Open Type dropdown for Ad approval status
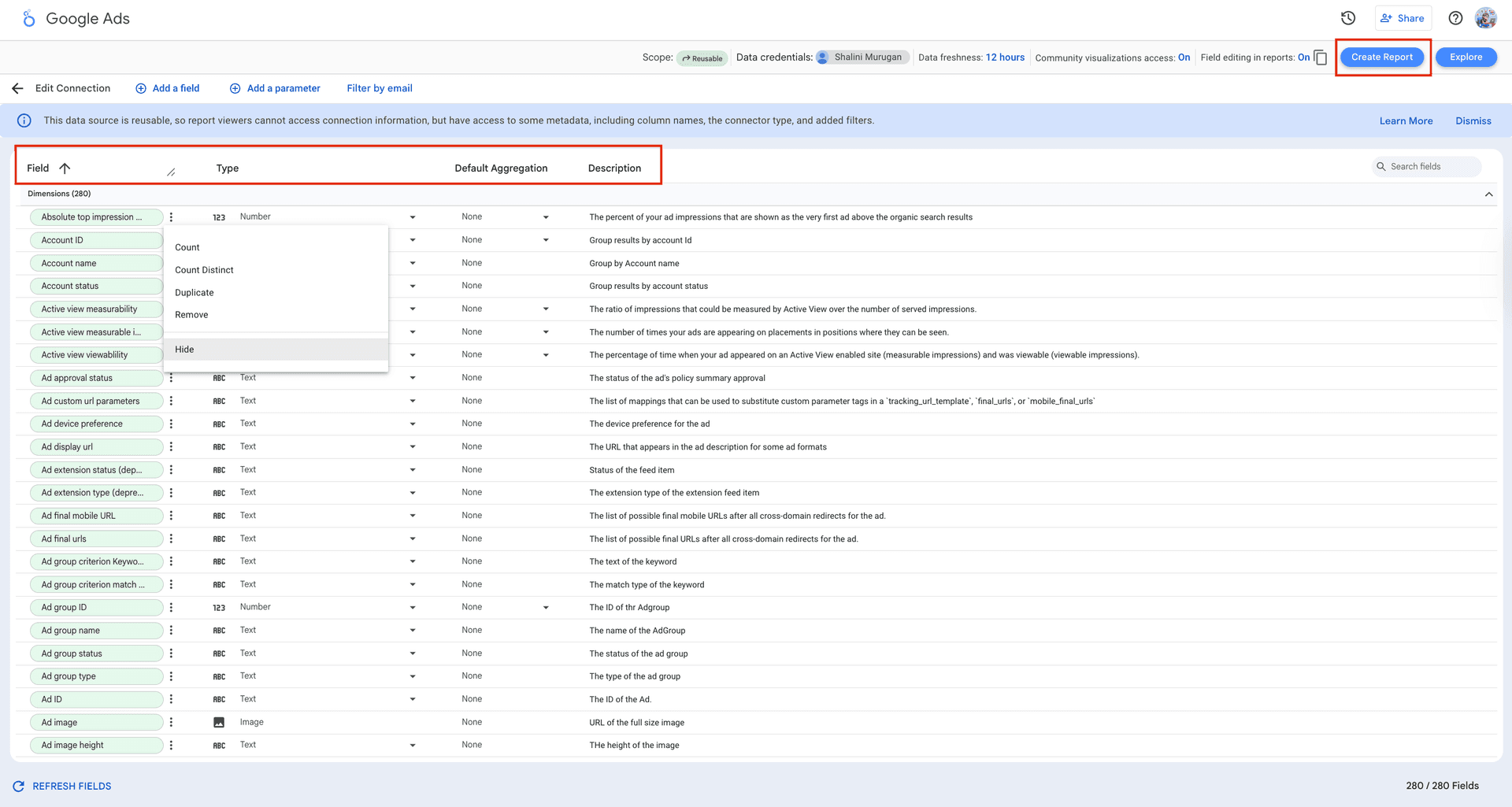Image resolution: width=1512 pixels, height=807 pixels. 412,378
